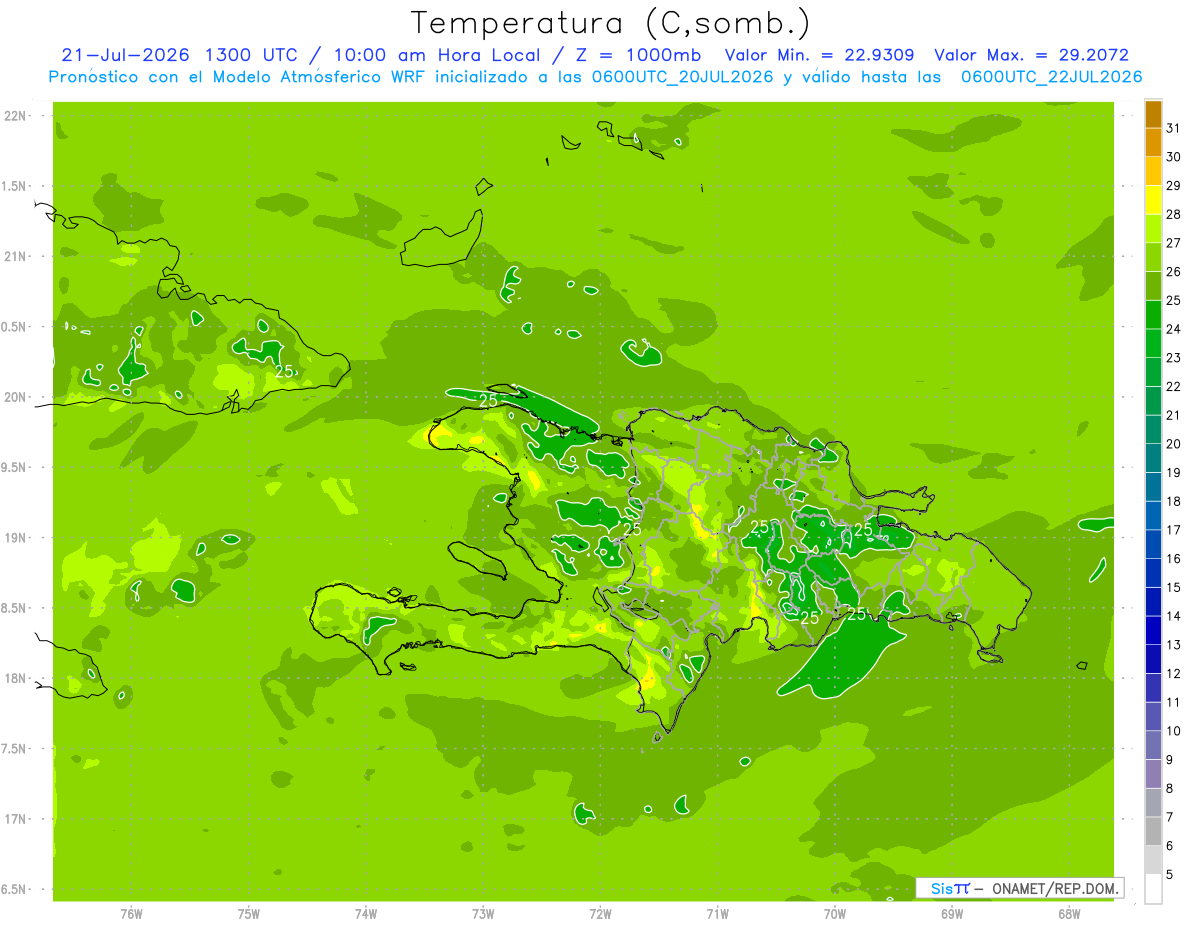Image resolution: width=1200 pixels, height=927 pixels.
Task: Click the Sis logo text in the credit box
Action: [x=942, y=888]
